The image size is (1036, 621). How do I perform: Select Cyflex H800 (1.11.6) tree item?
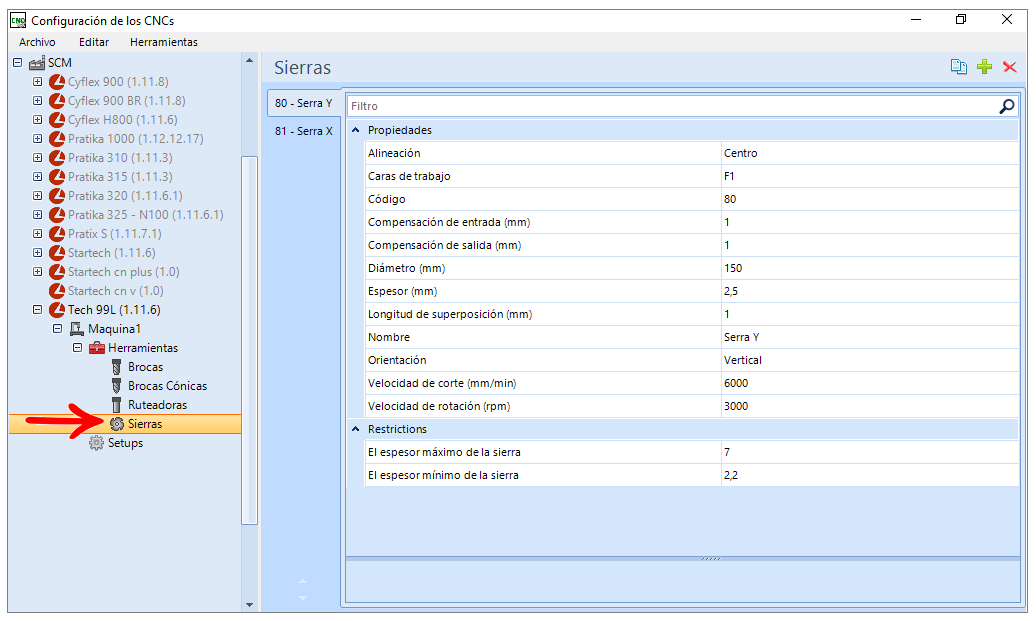pyautogui.click(x=122, y=120)
